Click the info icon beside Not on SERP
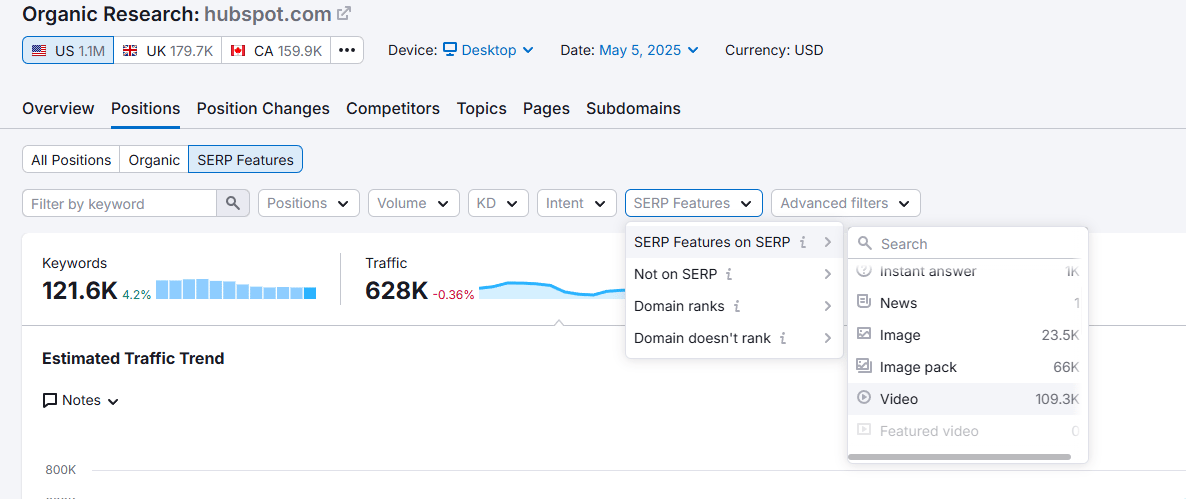The image size is (1186, 499). tap(729, 274)
